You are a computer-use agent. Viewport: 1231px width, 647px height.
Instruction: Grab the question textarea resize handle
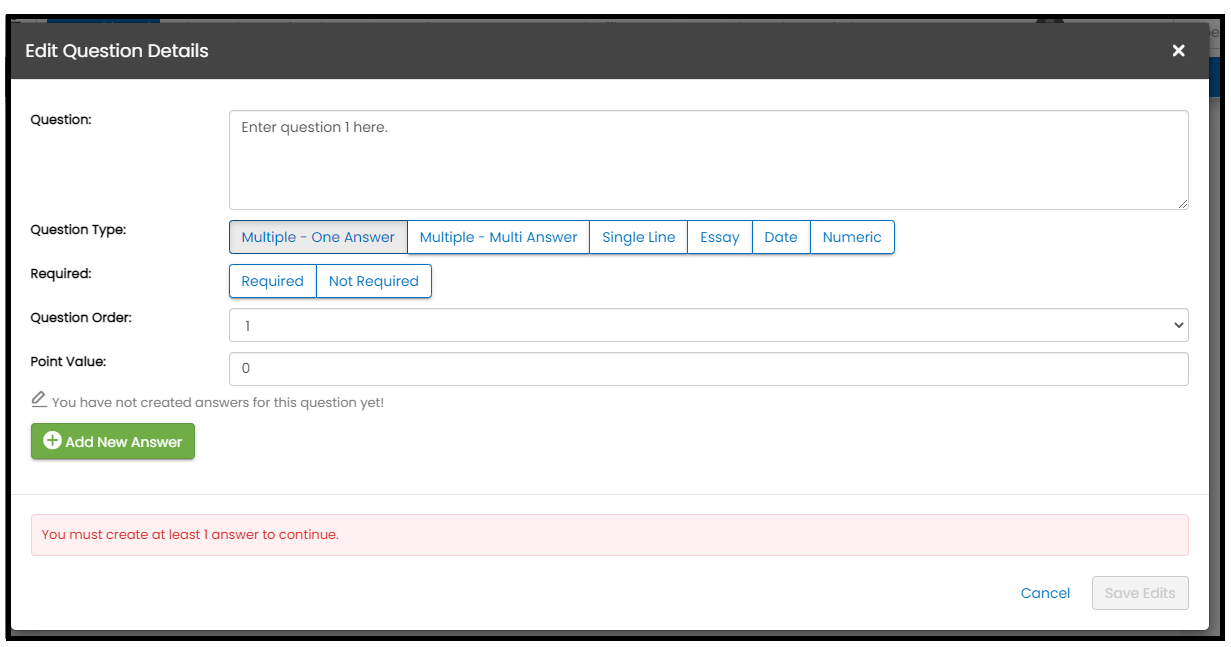click(x=1182, y=203)
